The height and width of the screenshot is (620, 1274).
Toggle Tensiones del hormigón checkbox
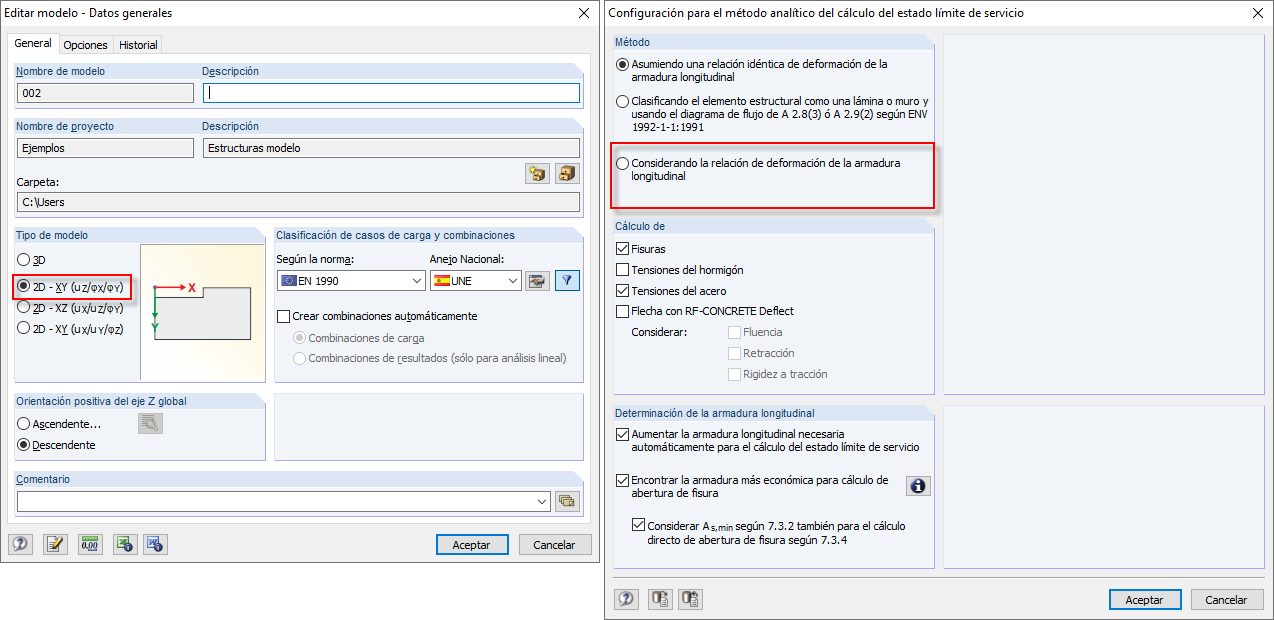[623, 270]
